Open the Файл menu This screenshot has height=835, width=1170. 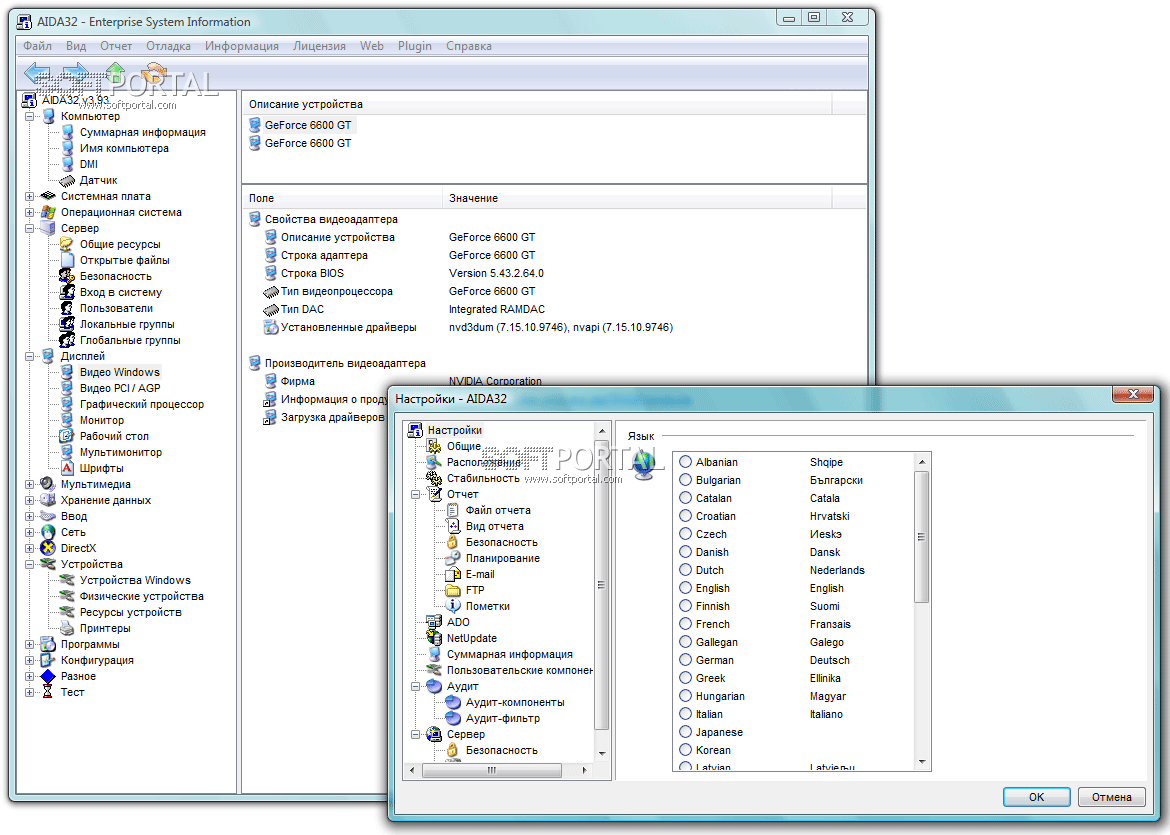click(37, 46)
